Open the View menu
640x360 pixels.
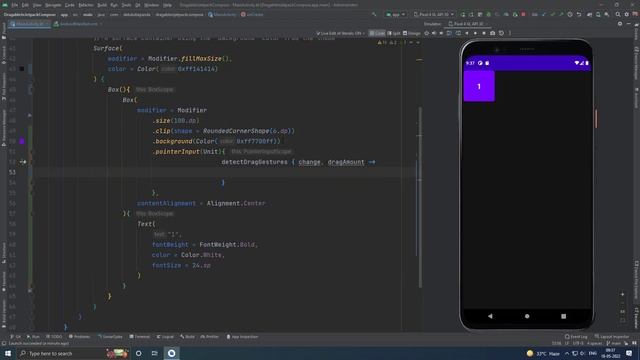point(37,5)
